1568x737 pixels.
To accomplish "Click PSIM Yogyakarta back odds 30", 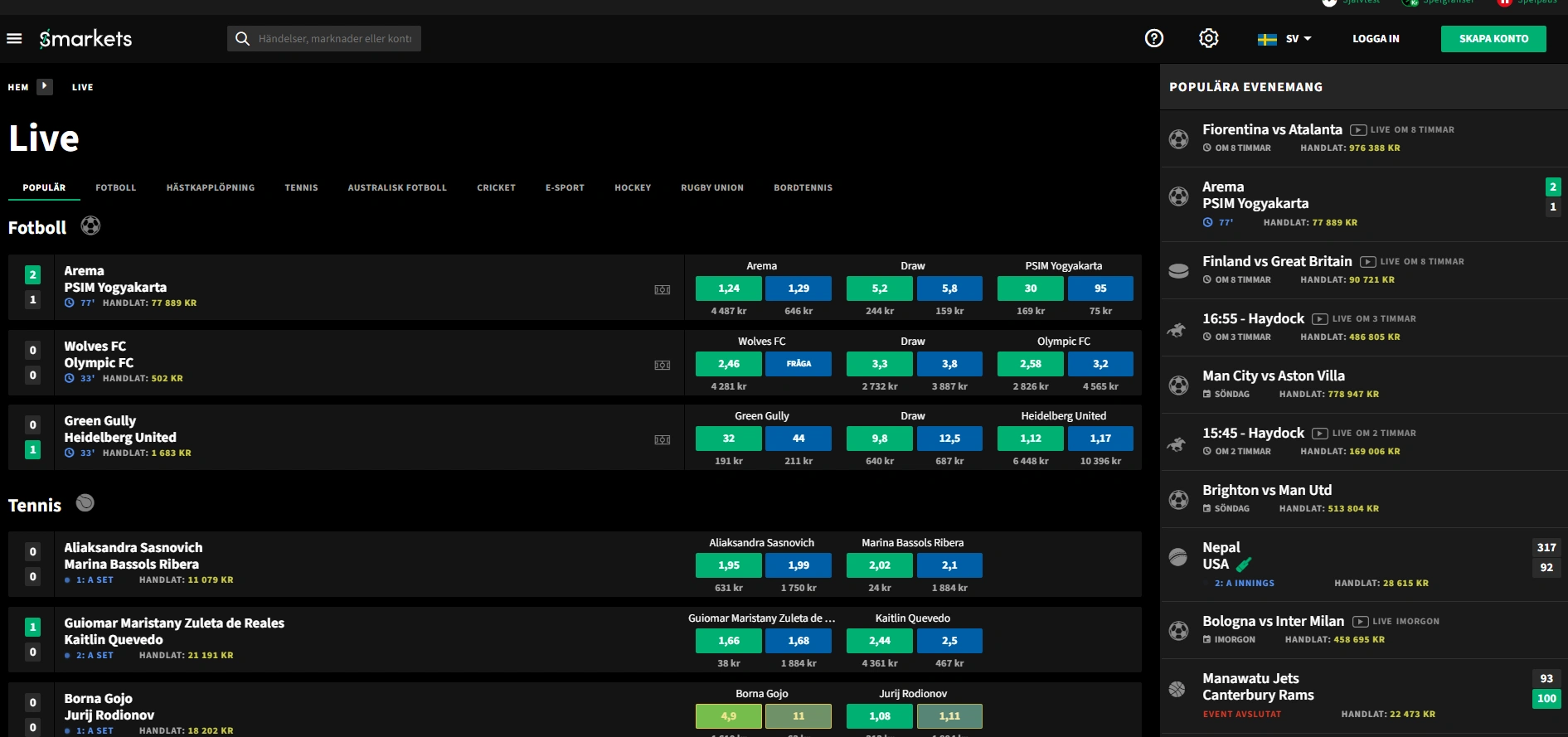I will (x=1031, y=288).
